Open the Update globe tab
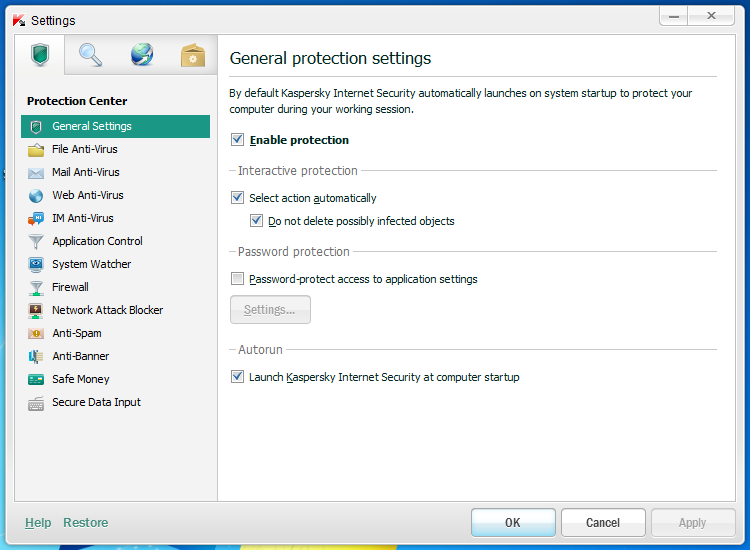 click(x=142, y=55)
